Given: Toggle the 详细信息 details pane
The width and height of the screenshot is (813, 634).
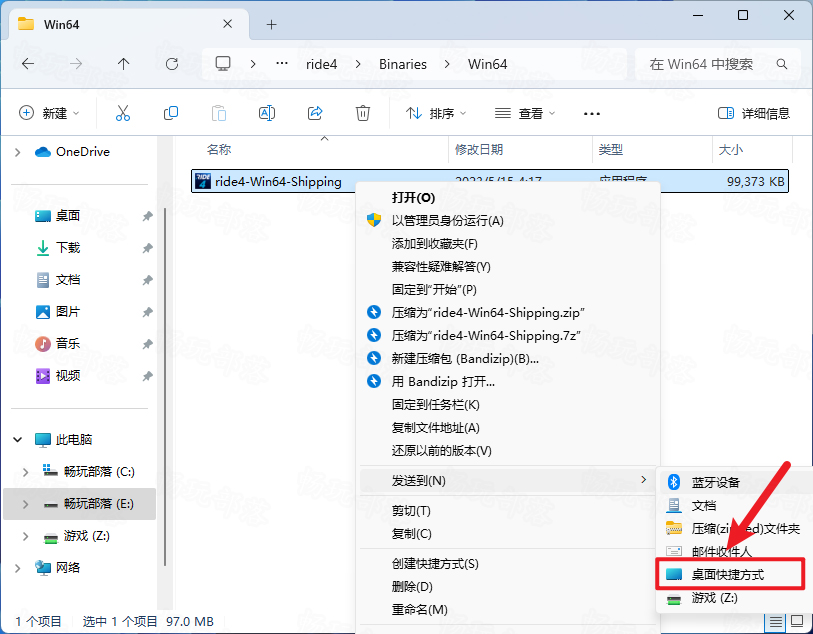Looking at the screenshot, I should 753,113.
